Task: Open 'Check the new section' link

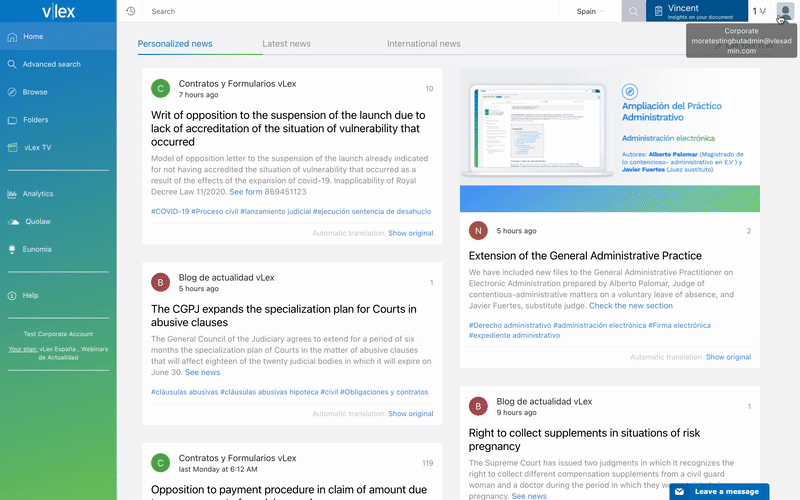Action: pos(631,306)
